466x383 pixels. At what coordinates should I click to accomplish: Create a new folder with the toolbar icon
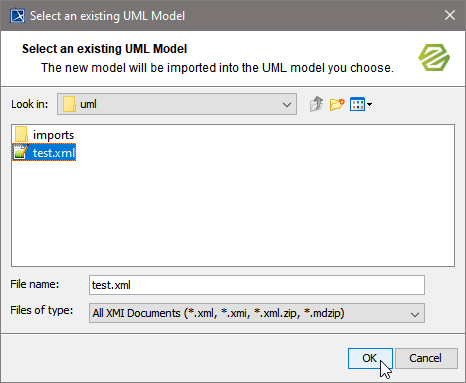click(337, 104)
